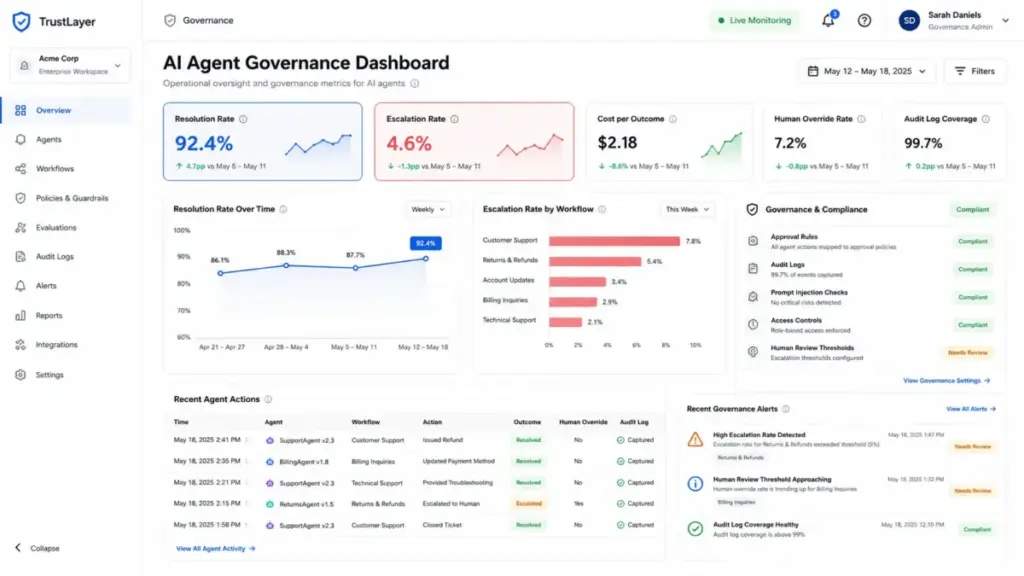The height and width of the screenshot is (576, 1024).
Task: Follow the View Governance Settings link
Action: (946, 380)
